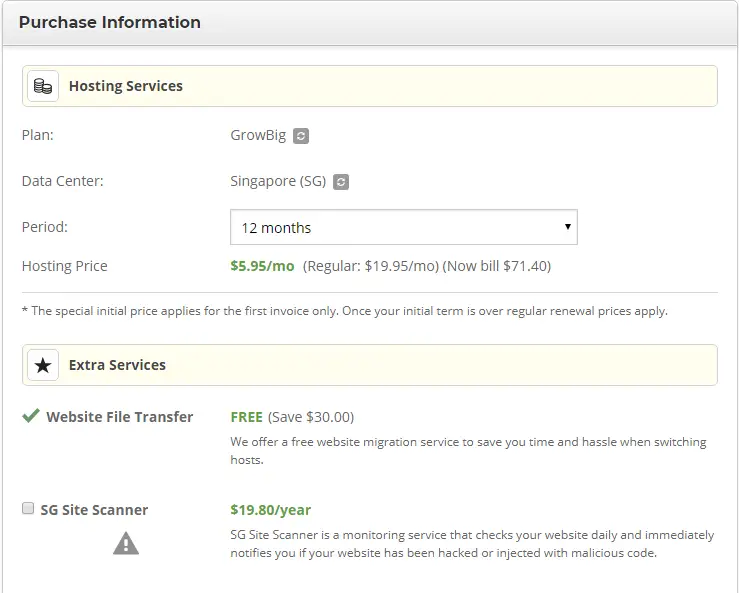739x593 pixels.
Task: Select the Extra Services section header
Action: [117, 365]
